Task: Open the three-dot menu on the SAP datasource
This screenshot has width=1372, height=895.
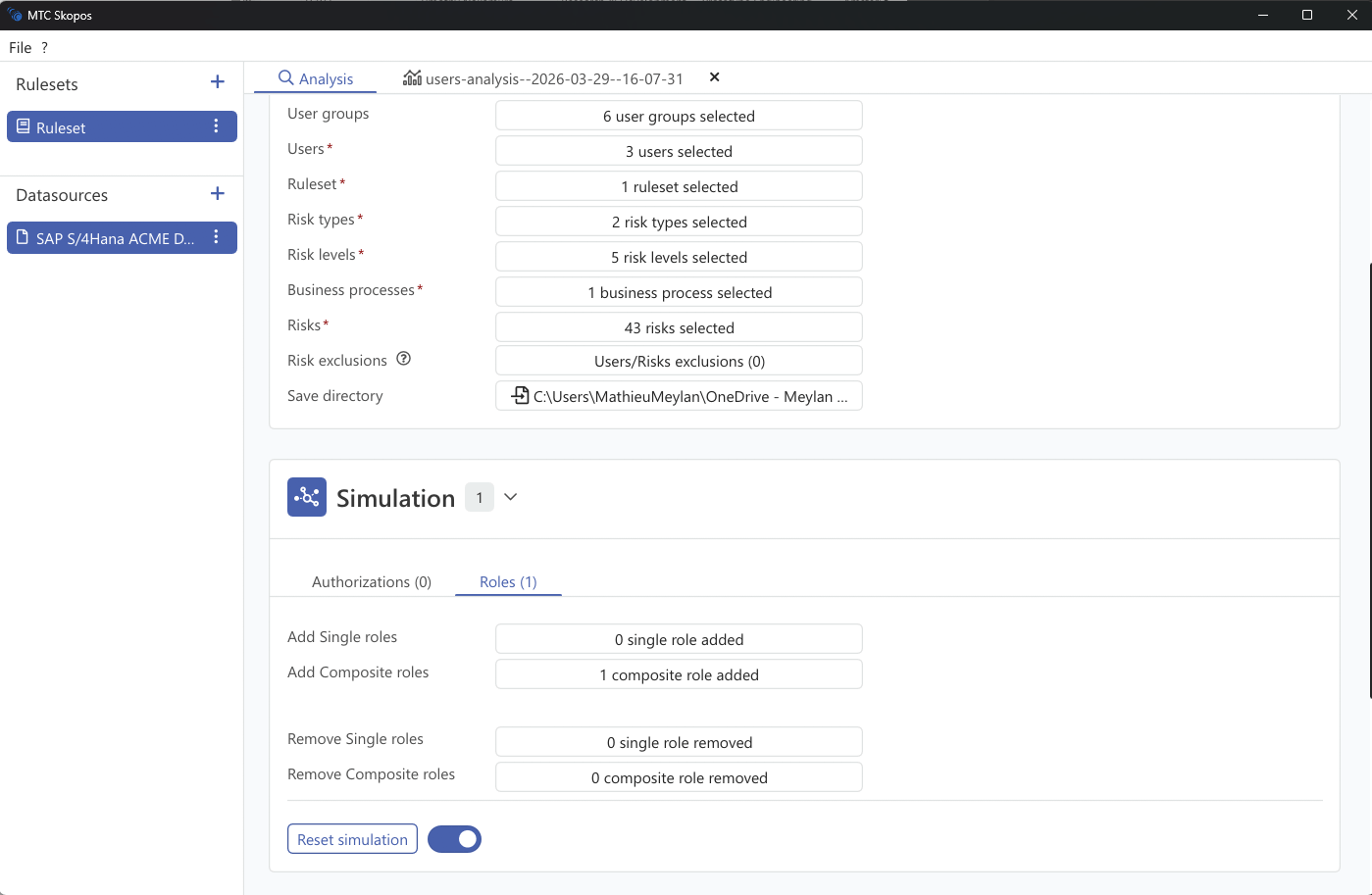Action: click(215, 237)
